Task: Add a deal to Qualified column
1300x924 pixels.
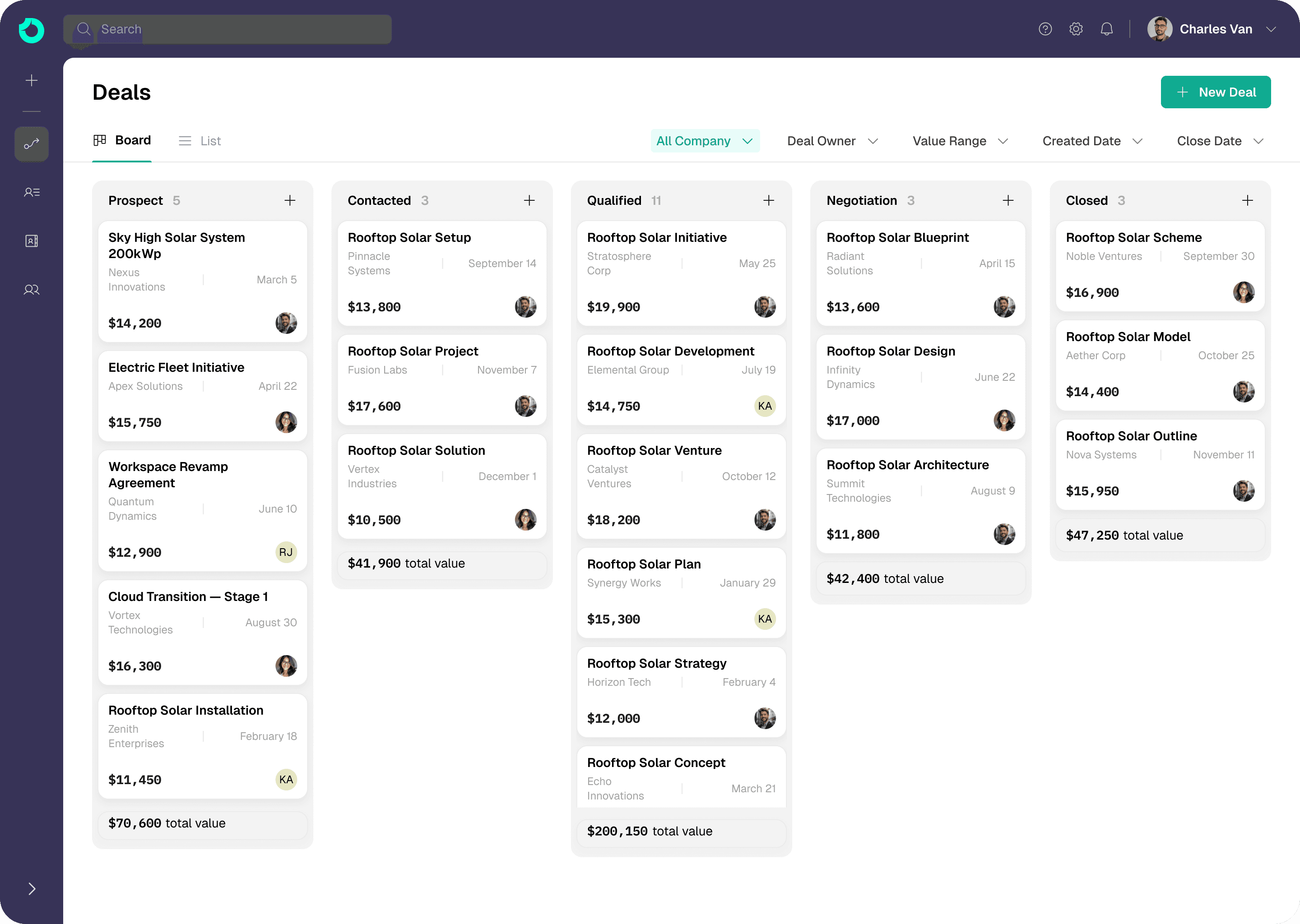Action: (768, 200)
